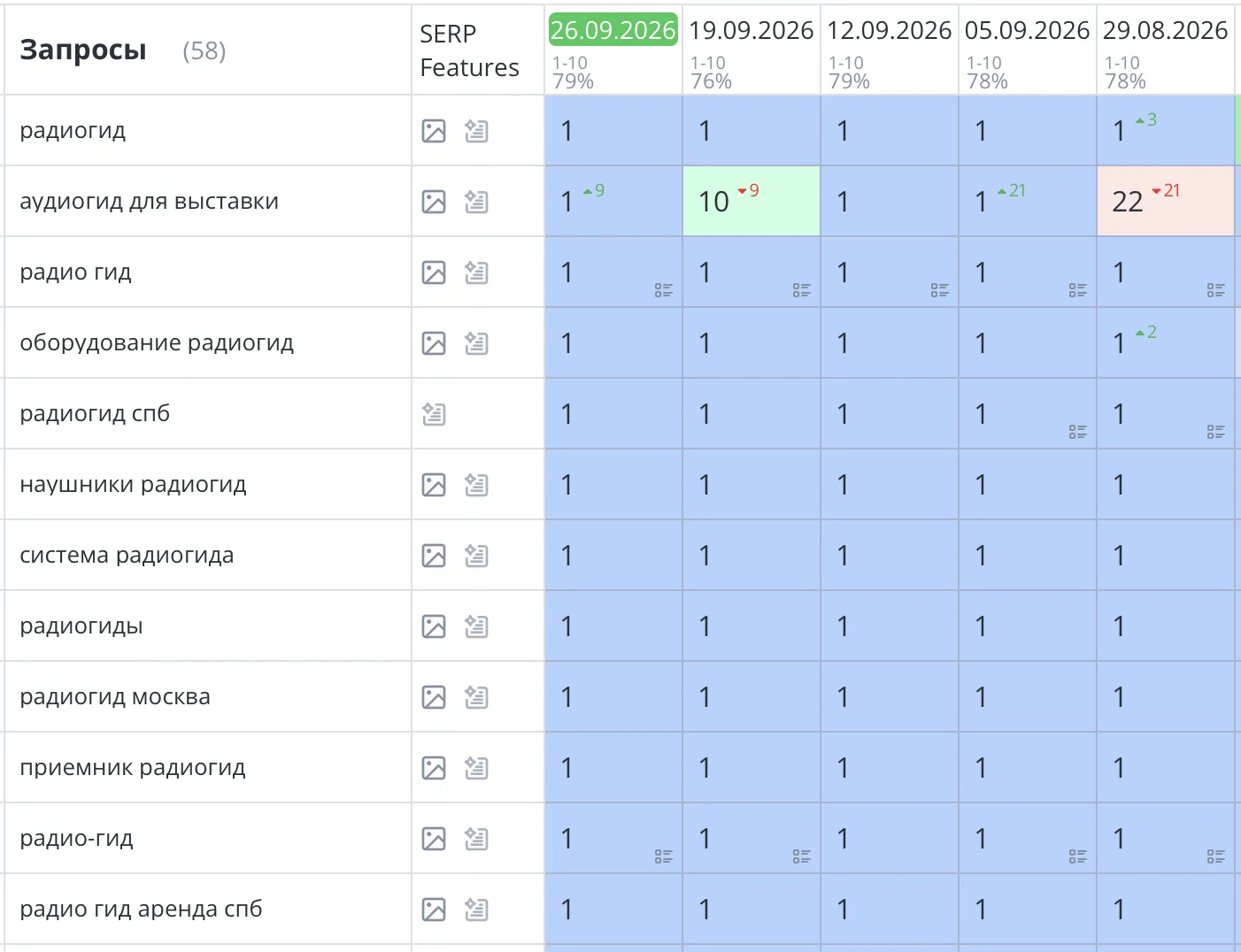
Task: Click snippet list icon in радио гид 19.09.2026 cell
Action: tap(802, 290)
